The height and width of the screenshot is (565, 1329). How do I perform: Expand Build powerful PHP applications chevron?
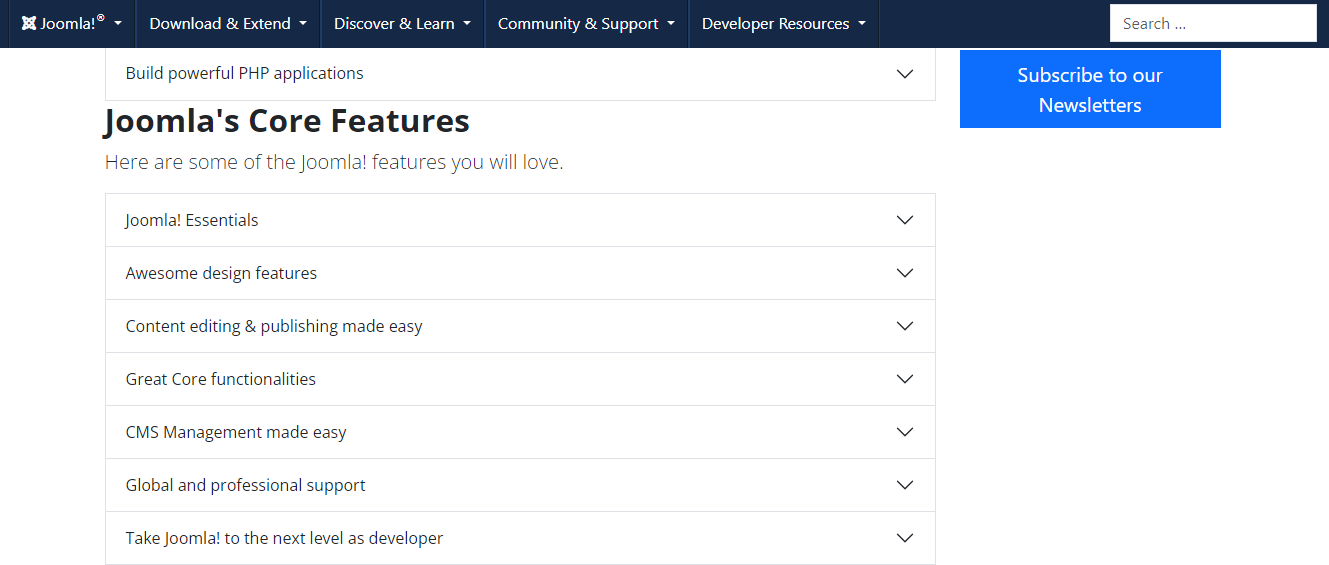(905, 74)
